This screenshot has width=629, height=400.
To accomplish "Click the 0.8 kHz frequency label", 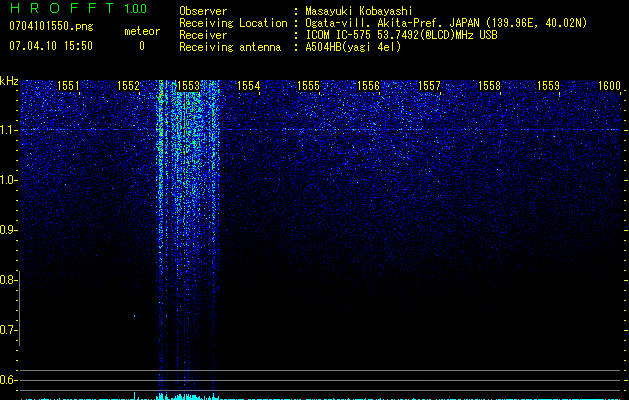I will [7, 280].
